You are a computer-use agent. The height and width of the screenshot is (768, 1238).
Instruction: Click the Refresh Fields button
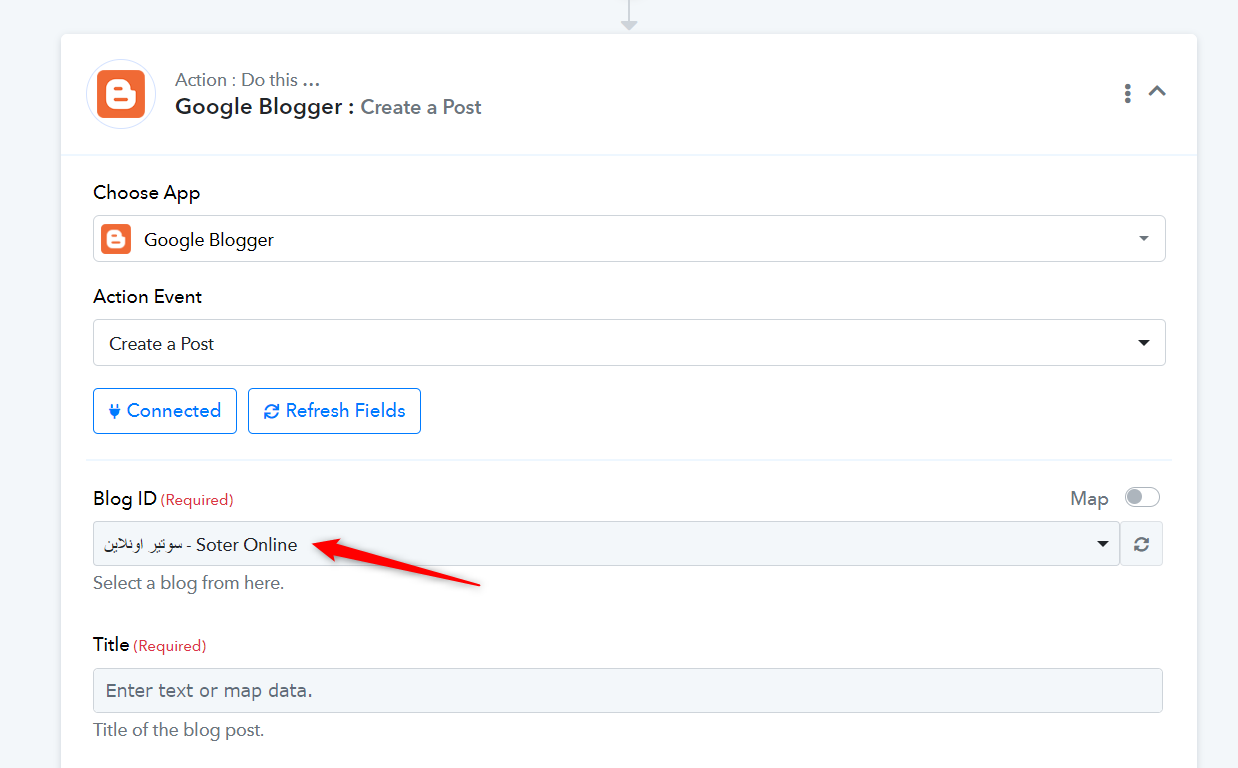pos(334,411)
